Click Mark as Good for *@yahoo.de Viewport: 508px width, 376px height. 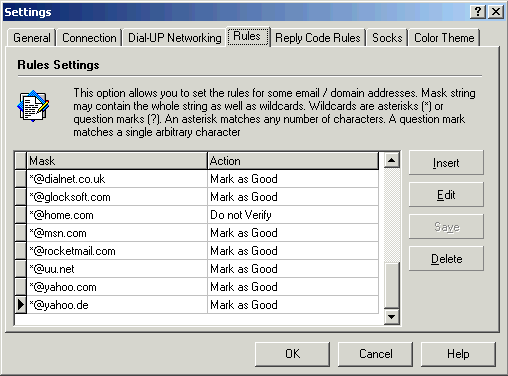tap(293, 305)
